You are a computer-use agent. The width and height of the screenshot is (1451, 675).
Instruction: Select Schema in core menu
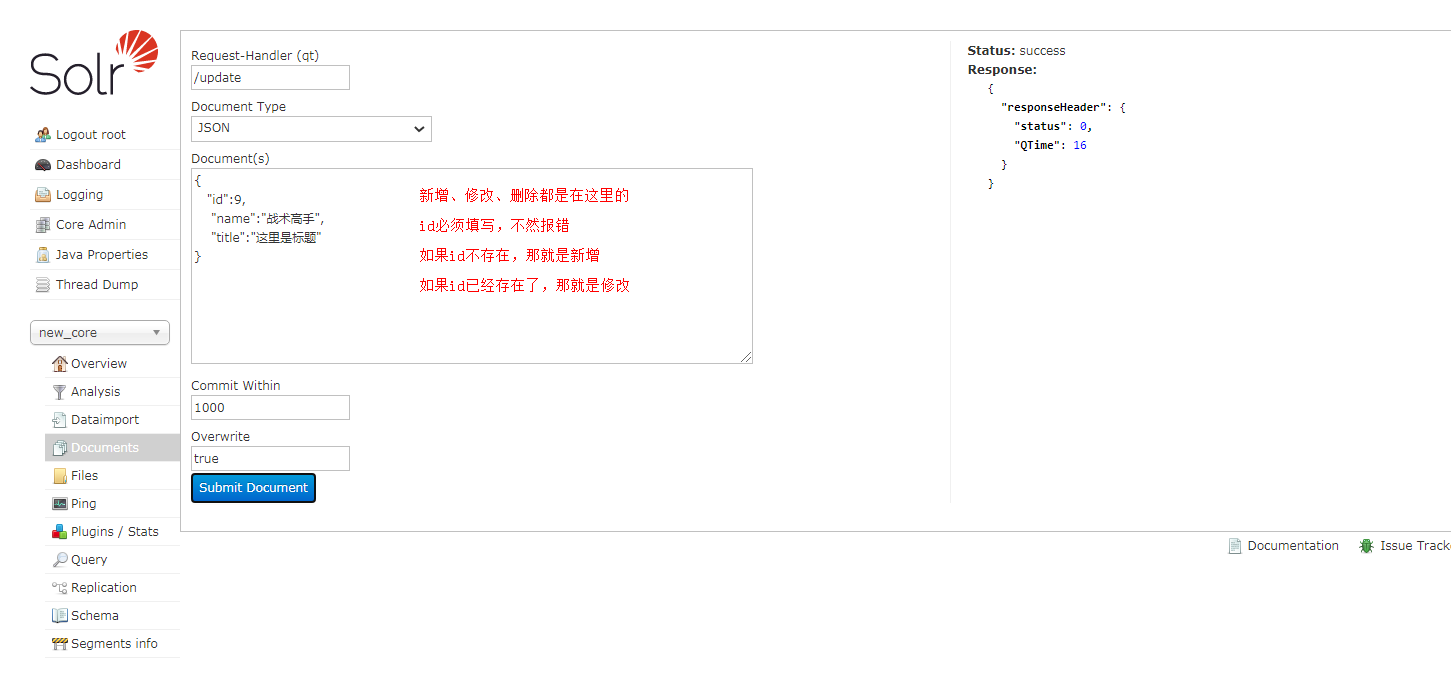coord(112,616)
